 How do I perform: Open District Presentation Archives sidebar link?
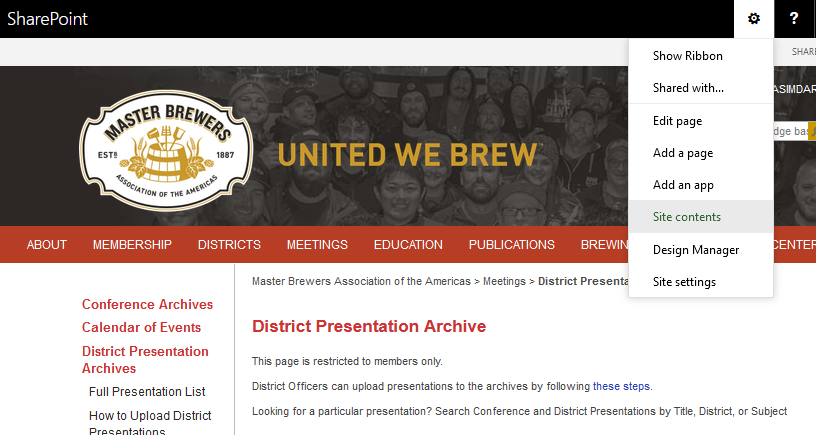(145, 360)
